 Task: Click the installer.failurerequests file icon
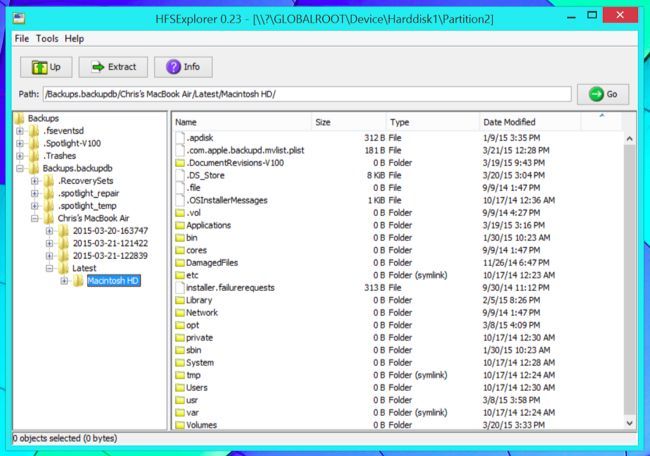tap(179, 288)
